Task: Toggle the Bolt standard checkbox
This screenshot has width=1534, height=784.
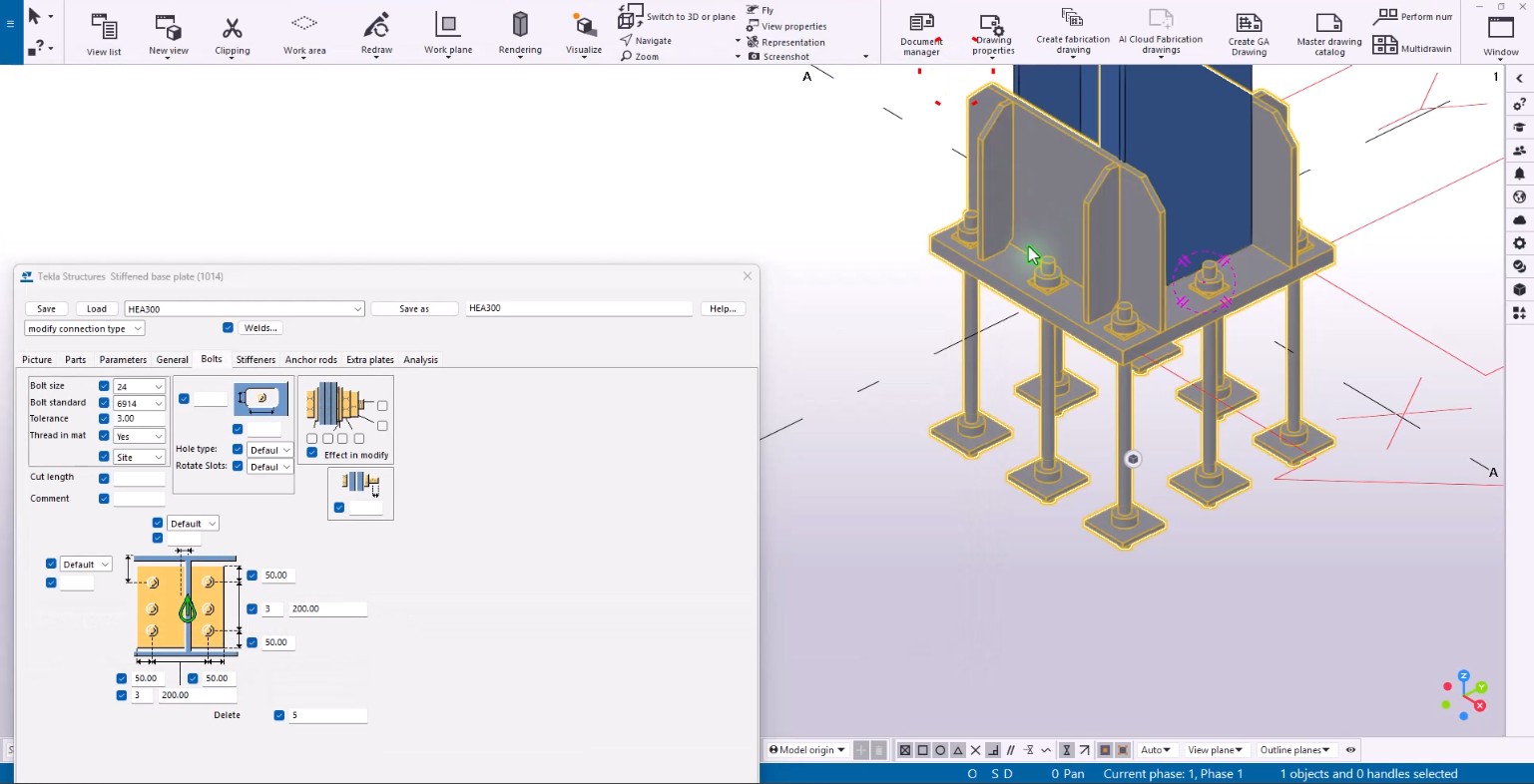Action: point(104,403)
